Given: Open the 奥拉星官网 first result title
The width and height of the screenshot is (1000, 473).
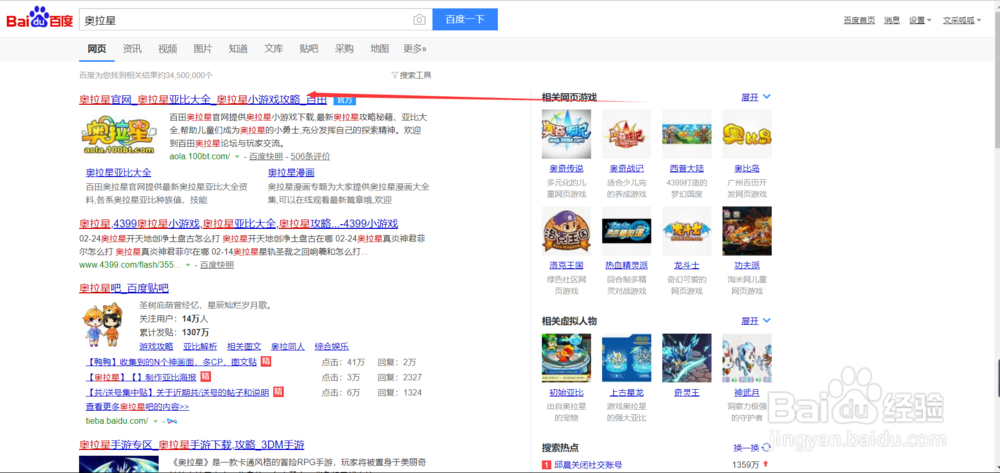Looking at the screenshot, I should 203,100.
